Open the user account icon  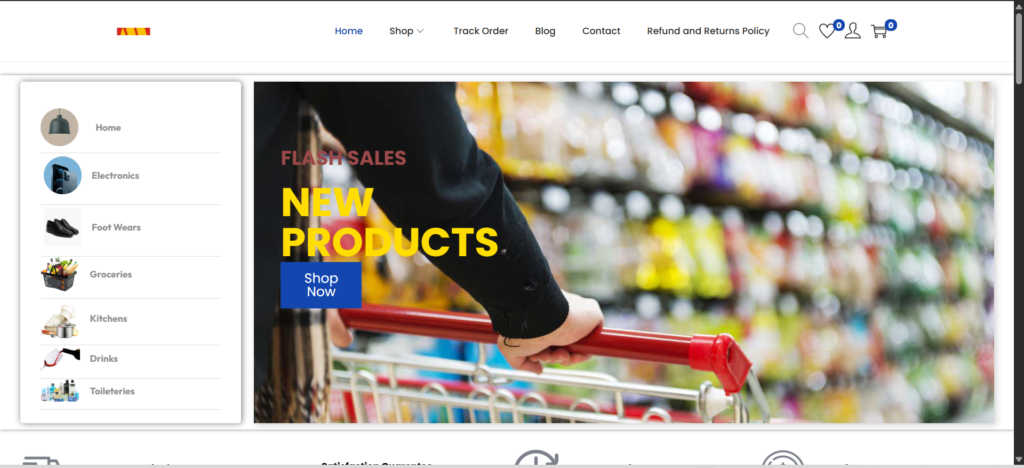pyautogui.click(x=852, y=31)
